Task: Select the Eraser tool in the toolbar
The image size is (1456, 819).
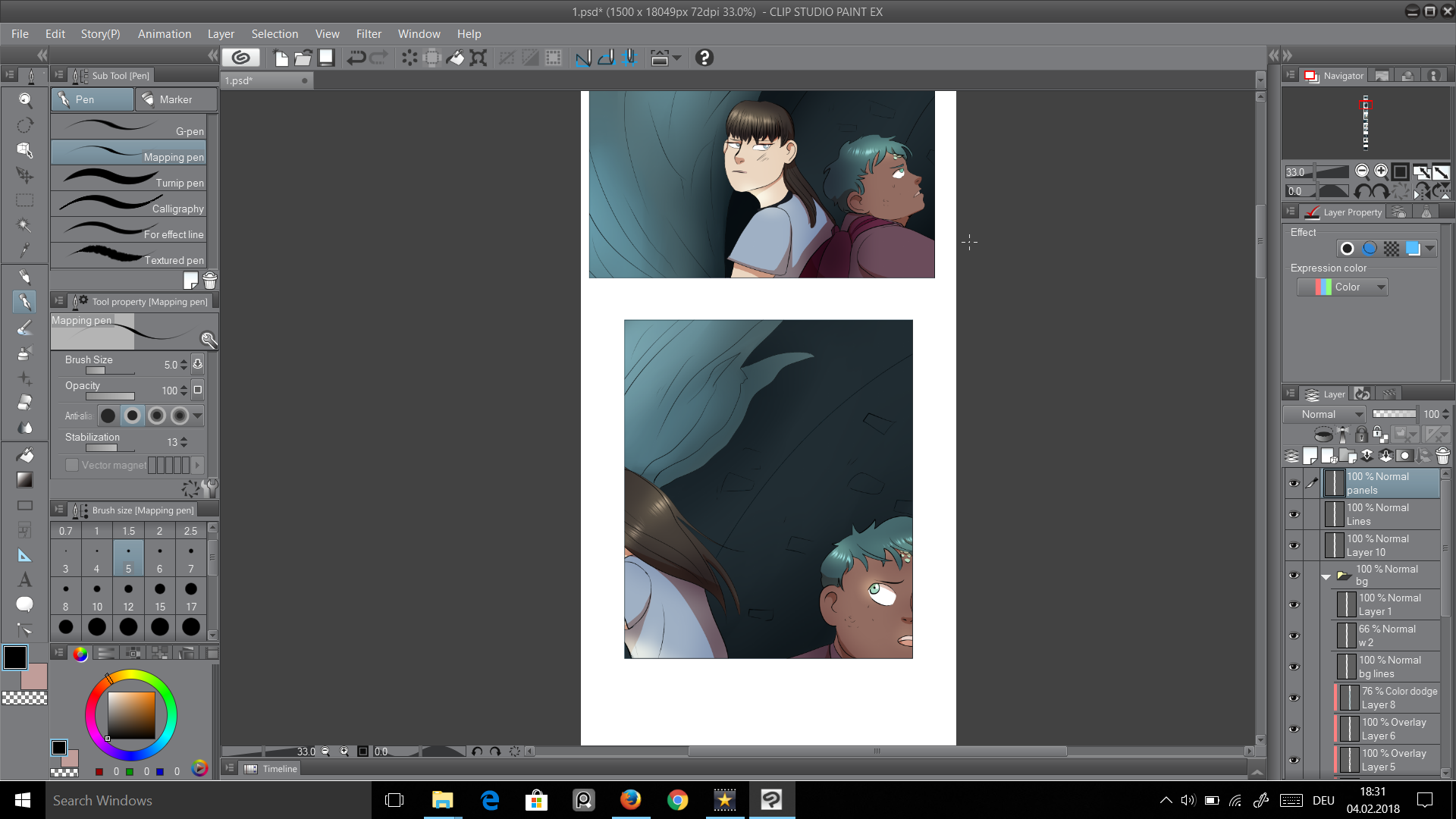Action: [24, 402]
